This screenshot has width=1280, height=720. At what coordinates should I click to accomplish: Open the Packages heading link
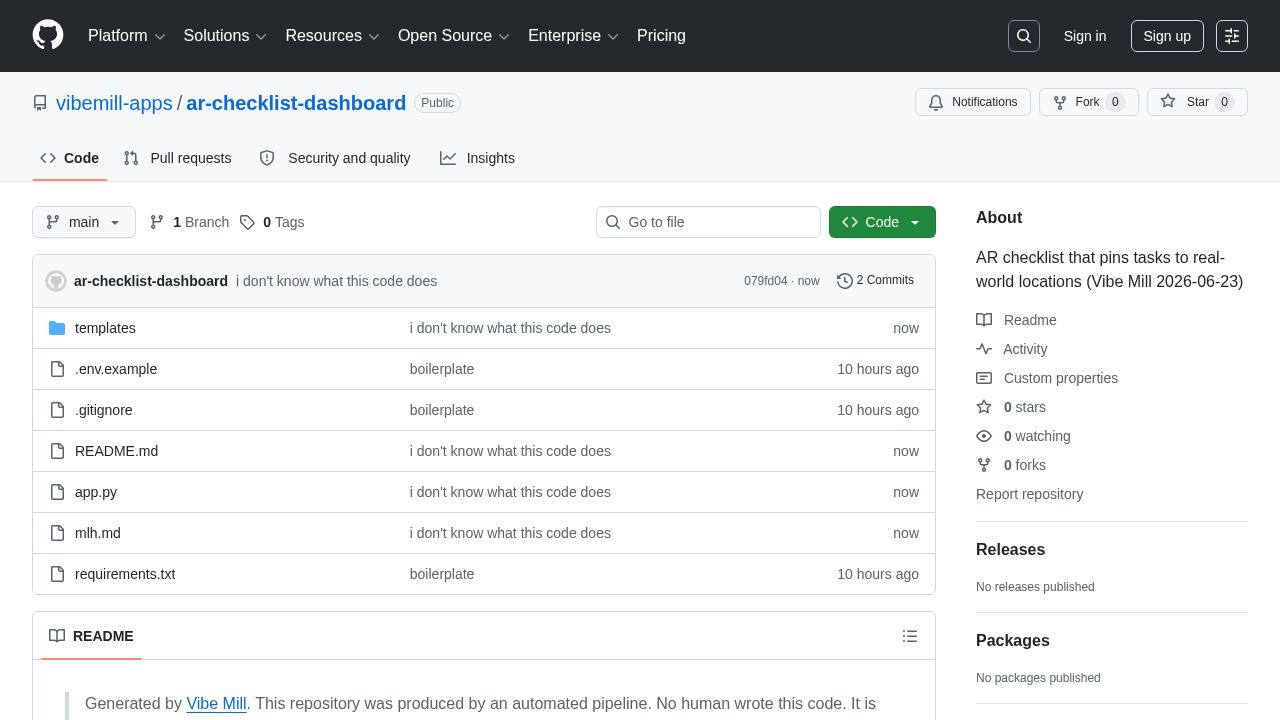(x=1013, y=641)
